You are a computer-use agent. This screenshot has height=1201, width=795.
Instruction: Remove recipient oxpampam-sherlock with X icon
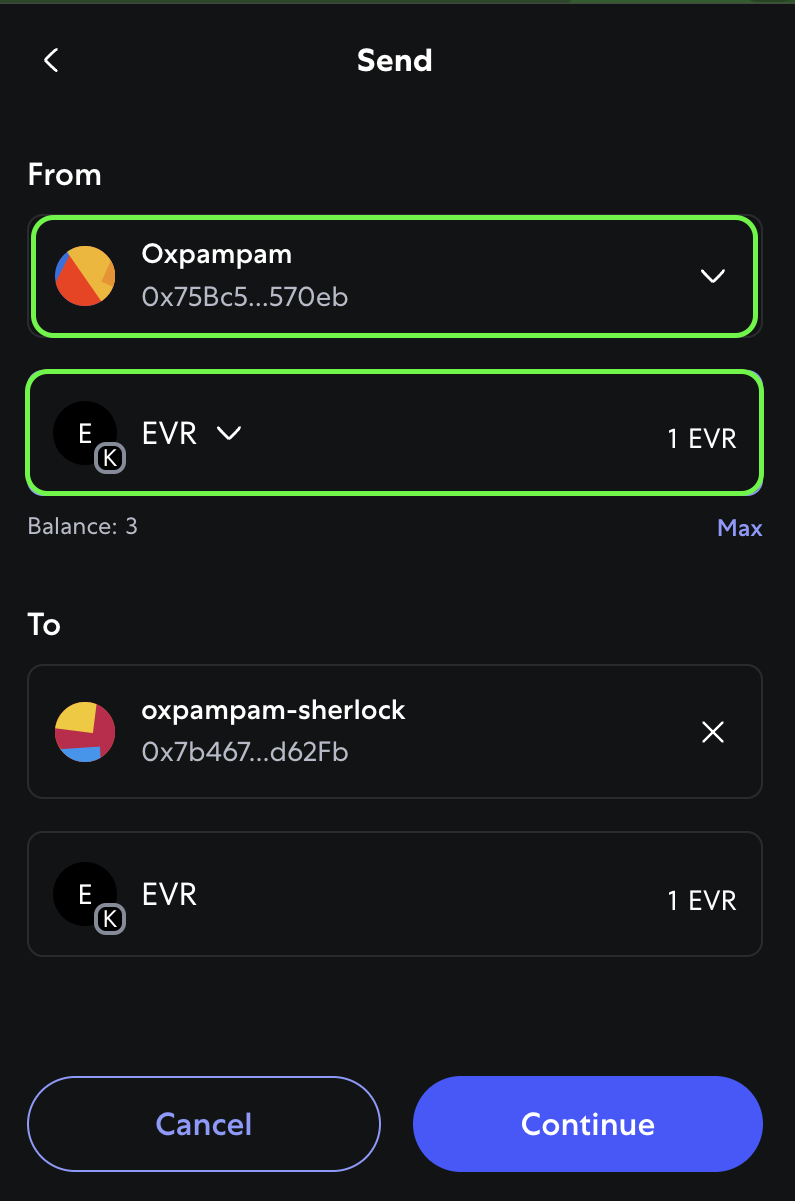click(713, 732)
